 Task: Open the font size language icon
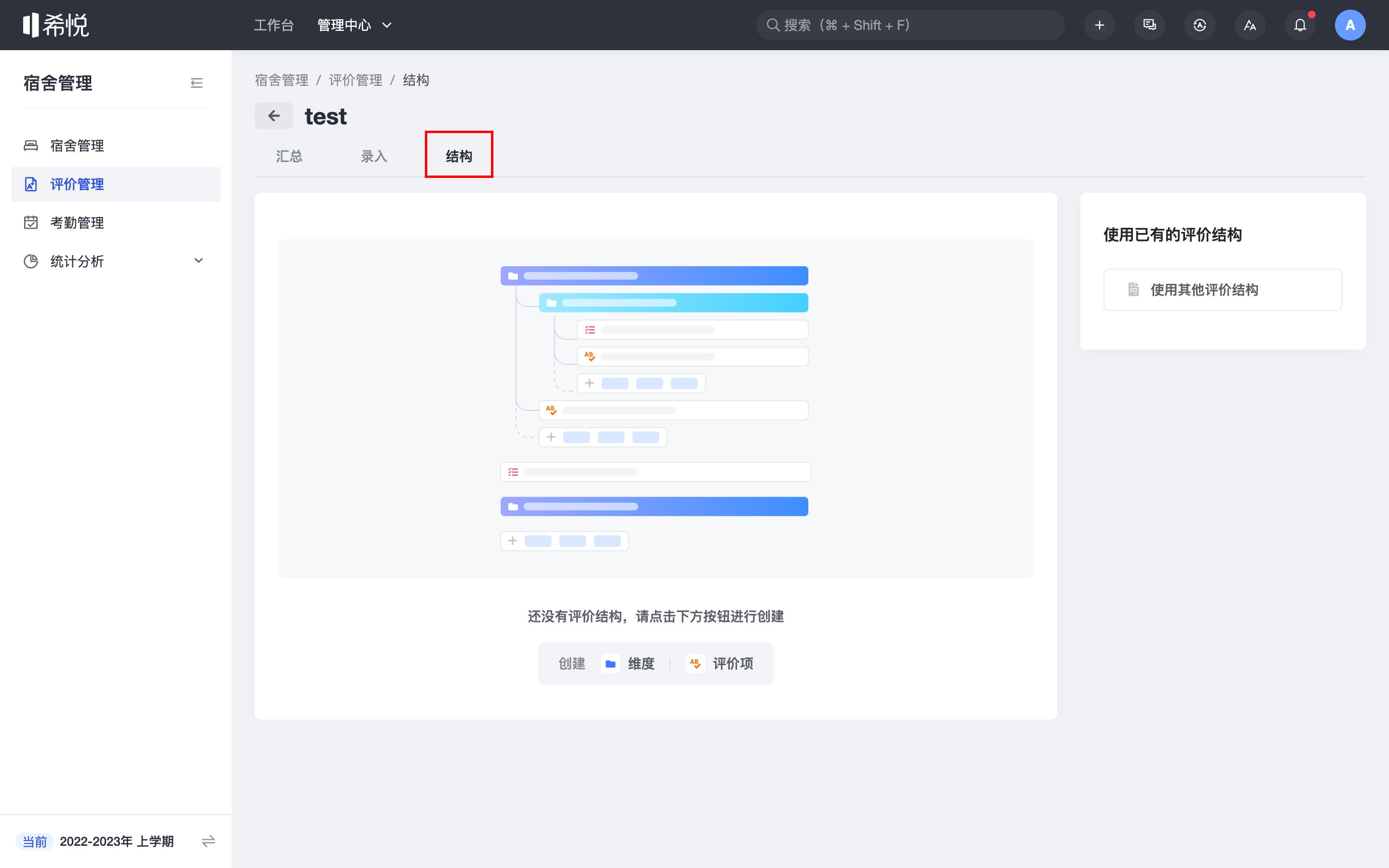pos(1250,25)
